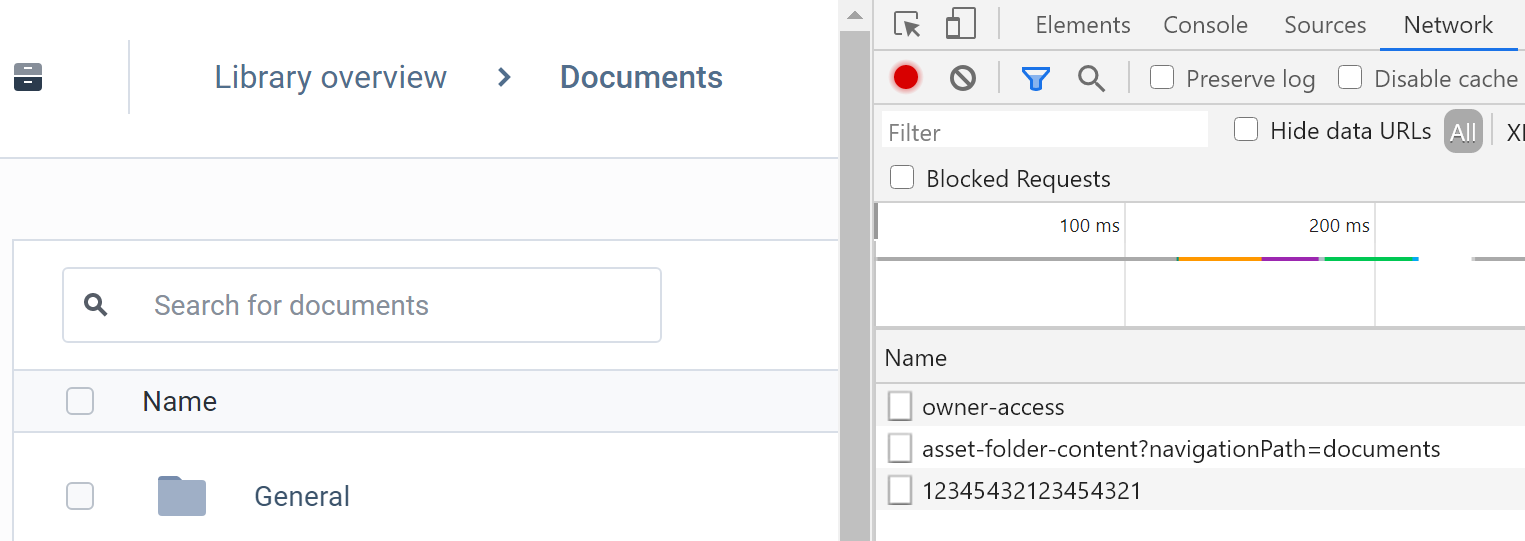The width and height of the screenshot is (1525, 541).
Task: Click the Documents breadcrumb
Action: [x=641, y=77]
